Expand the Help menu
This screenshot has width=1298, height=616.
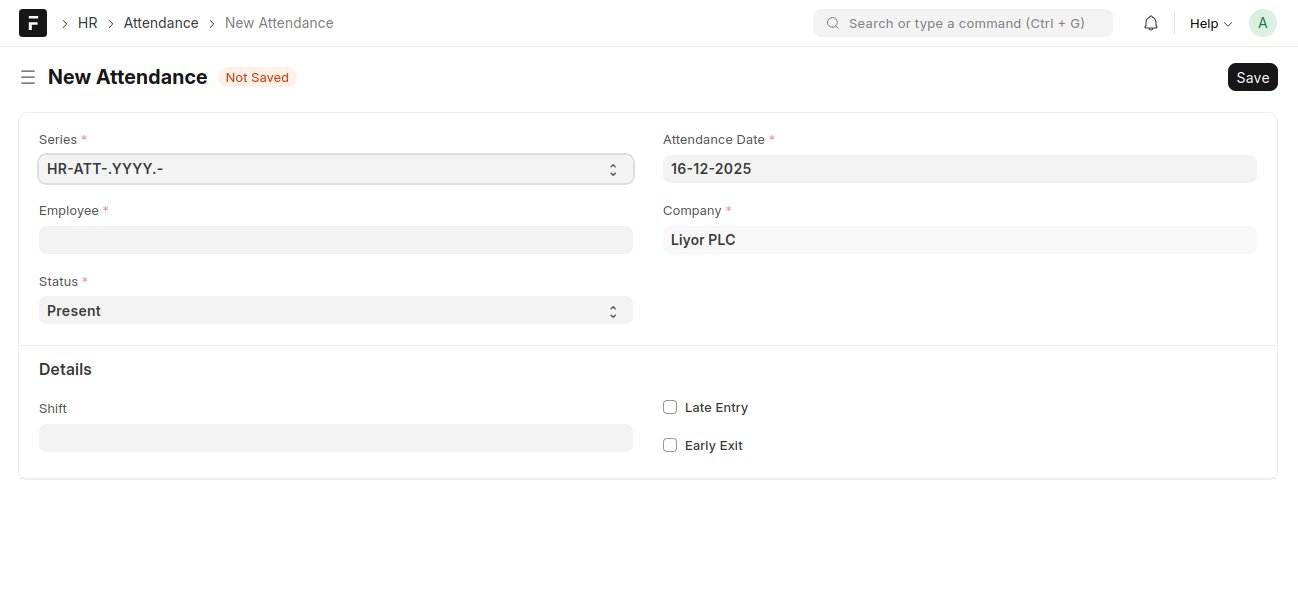point(1210,23)
